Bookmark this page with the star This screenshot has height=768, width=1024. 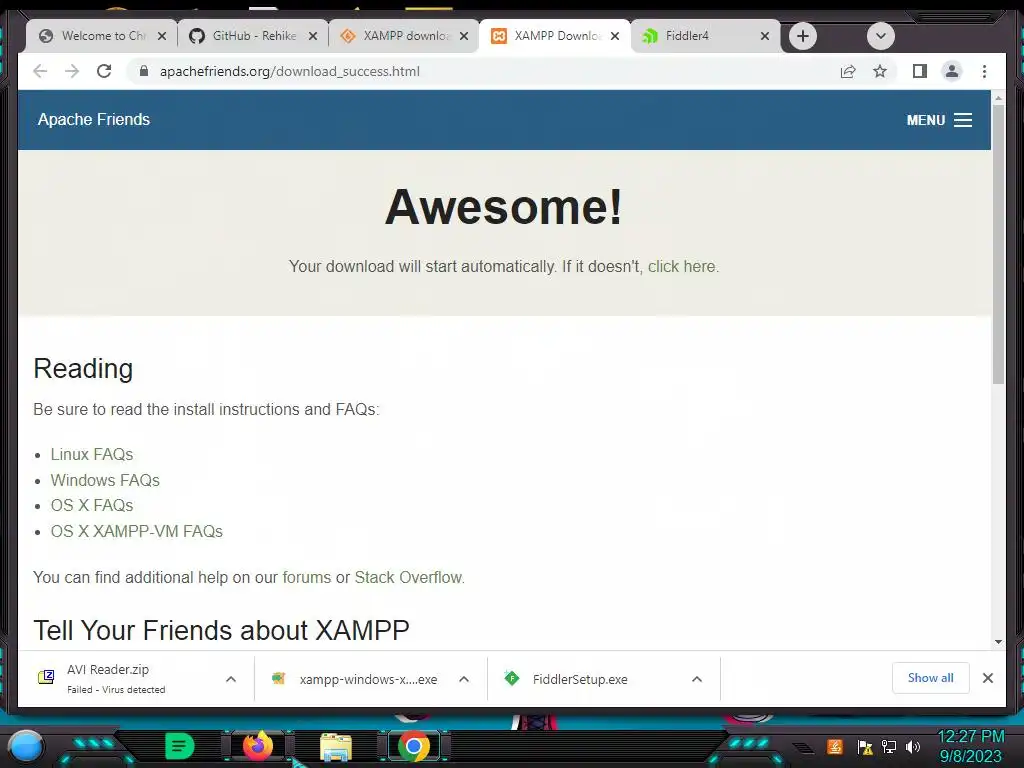tap(880, 71)
